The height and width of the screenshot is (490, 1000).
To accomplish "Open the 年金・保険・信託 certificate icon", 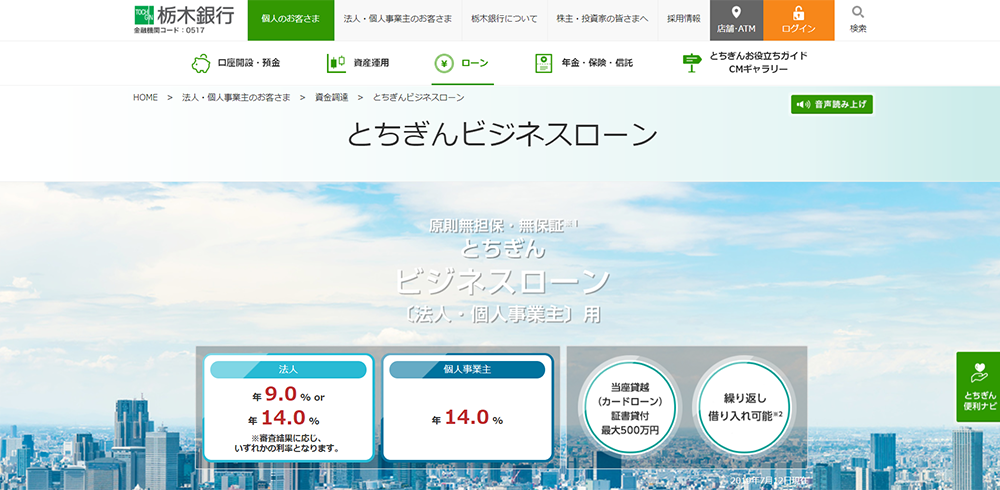I will 543,63.
